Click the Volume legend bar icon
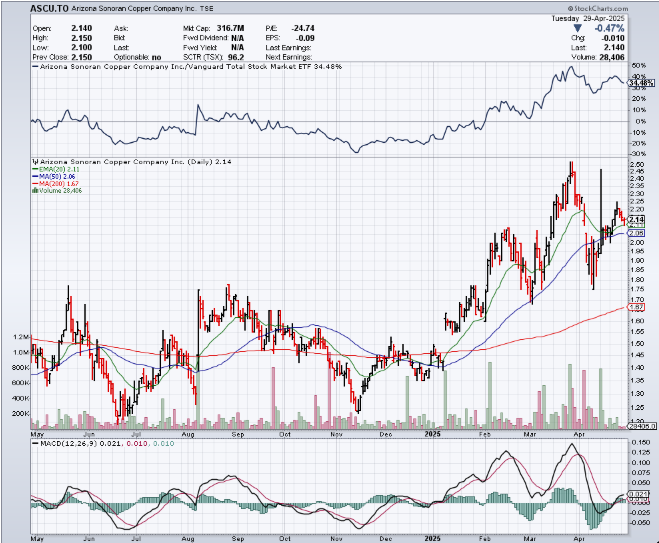The height and width of the screenshot is (543, 659). (35, 191)
